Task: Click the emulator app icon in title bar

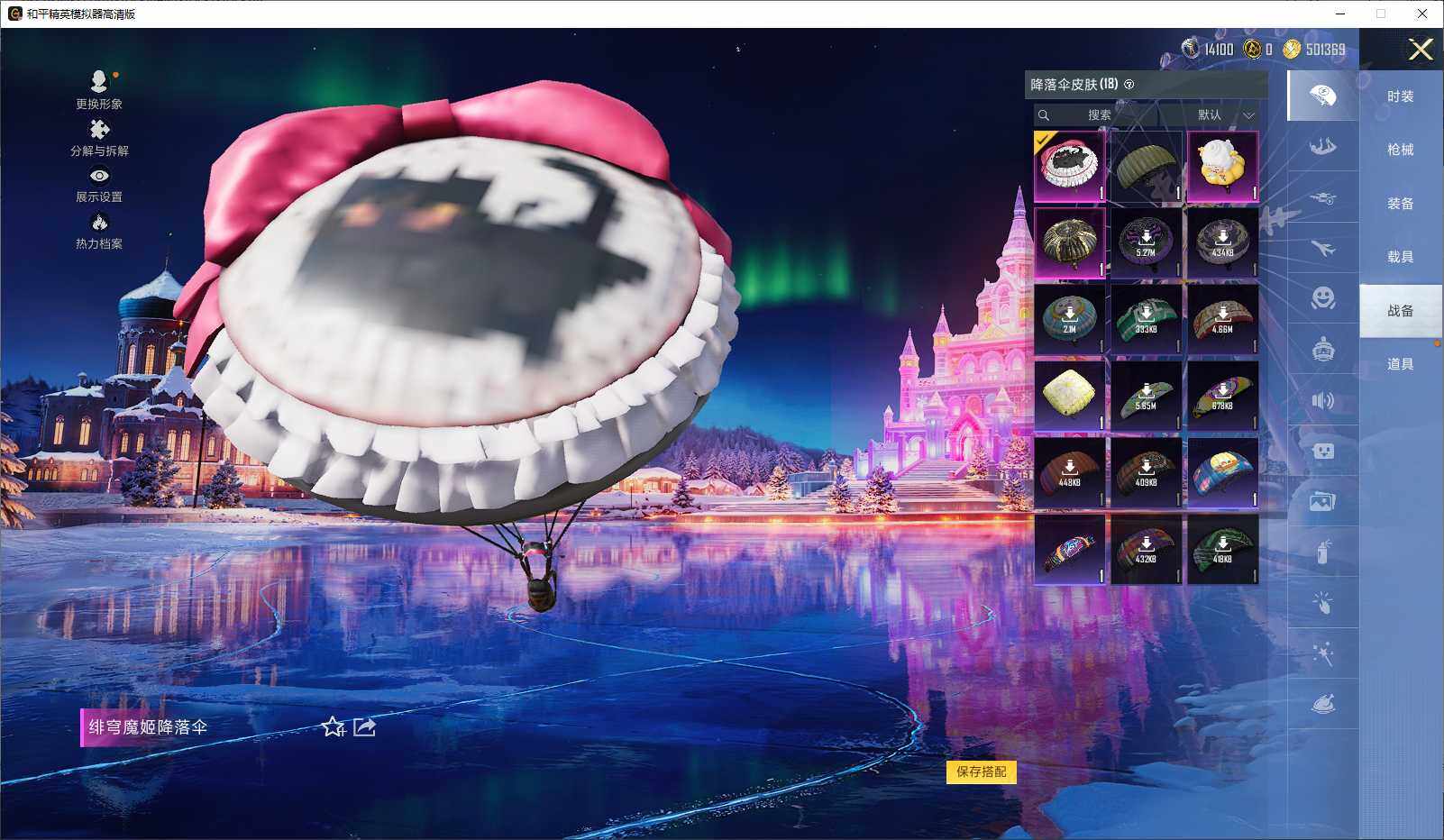Action: point(14,14)
